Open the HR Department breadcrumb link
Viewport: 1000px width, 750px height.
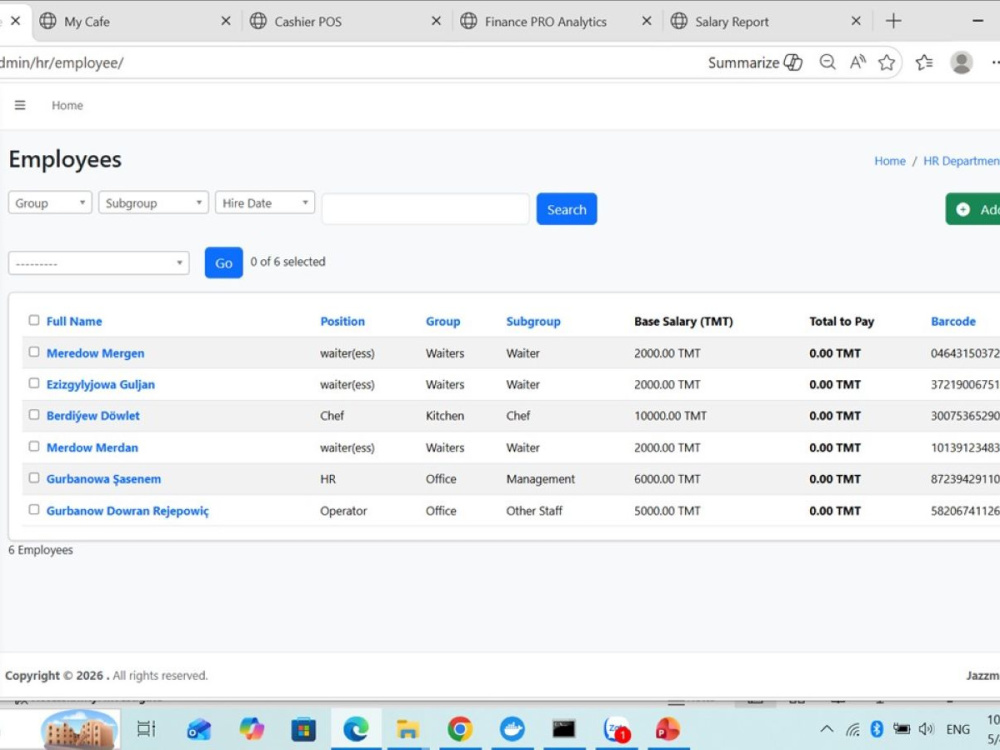(x=962, y=161)
